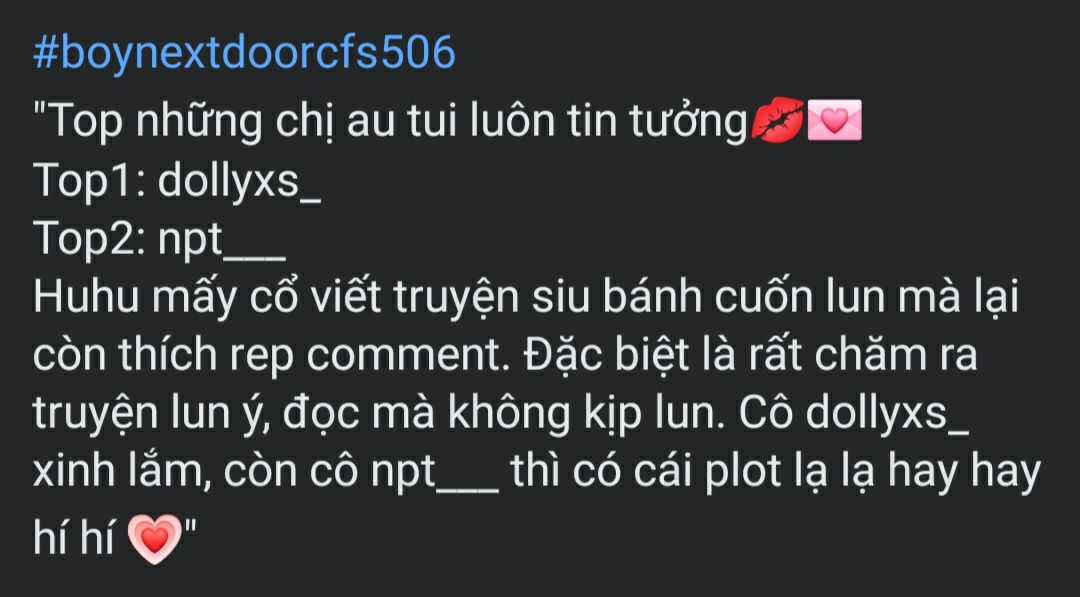Screen dimensions: 1080x597
Task: Click the love letter envelope emoji
Action: point(834,120)
